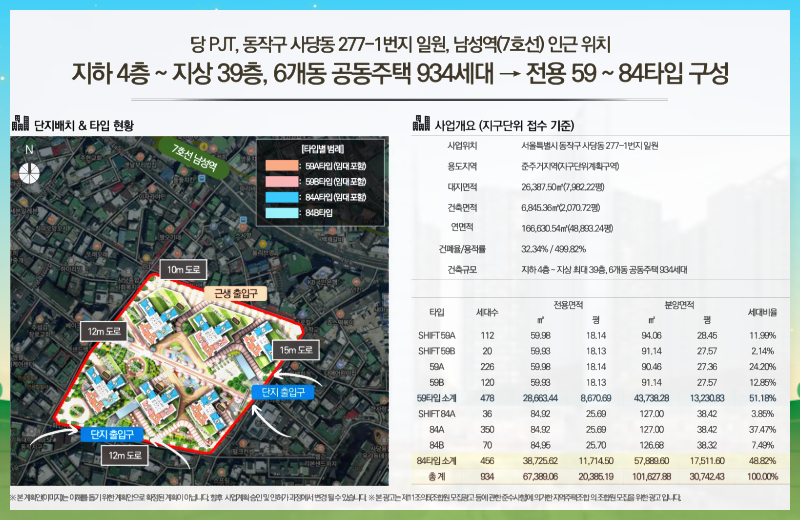Click the north compass icon on the map
The width and height of the screenshot is (800, 520).
tap(29, 173)
